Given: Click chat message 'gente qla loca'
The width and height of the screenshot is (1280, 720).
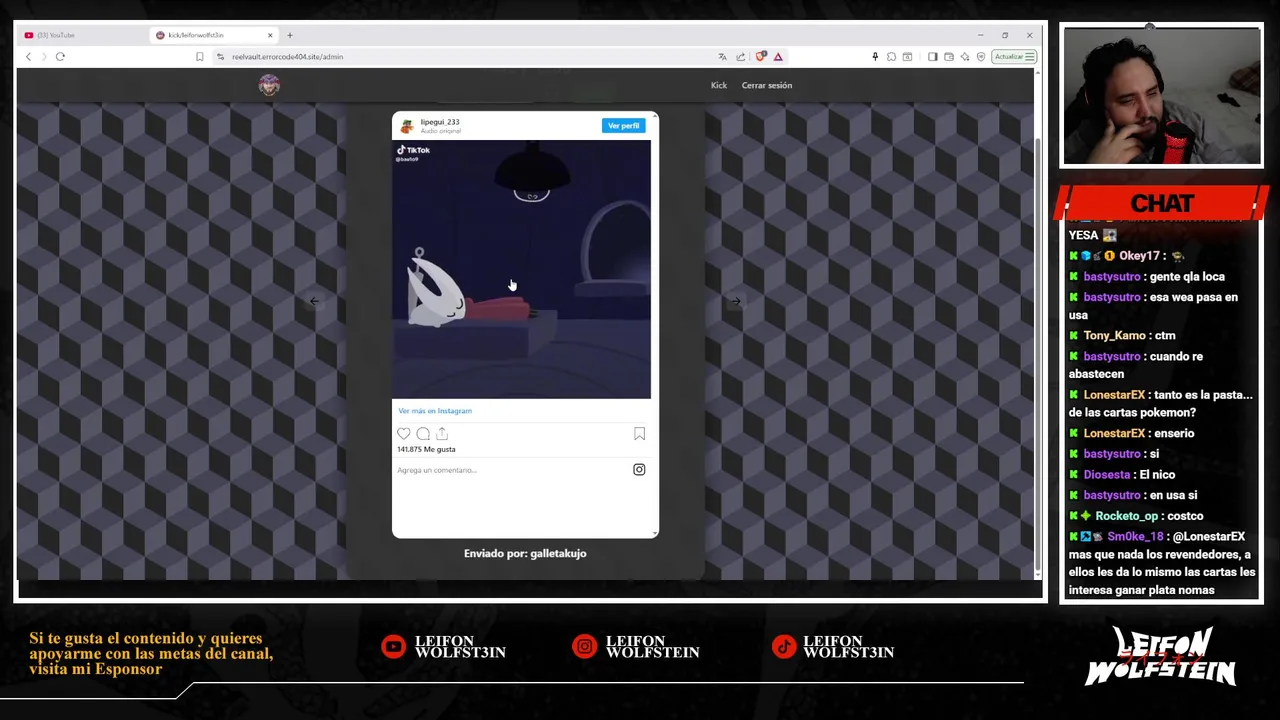Looking at the screenshot, I should point(1187,277).
